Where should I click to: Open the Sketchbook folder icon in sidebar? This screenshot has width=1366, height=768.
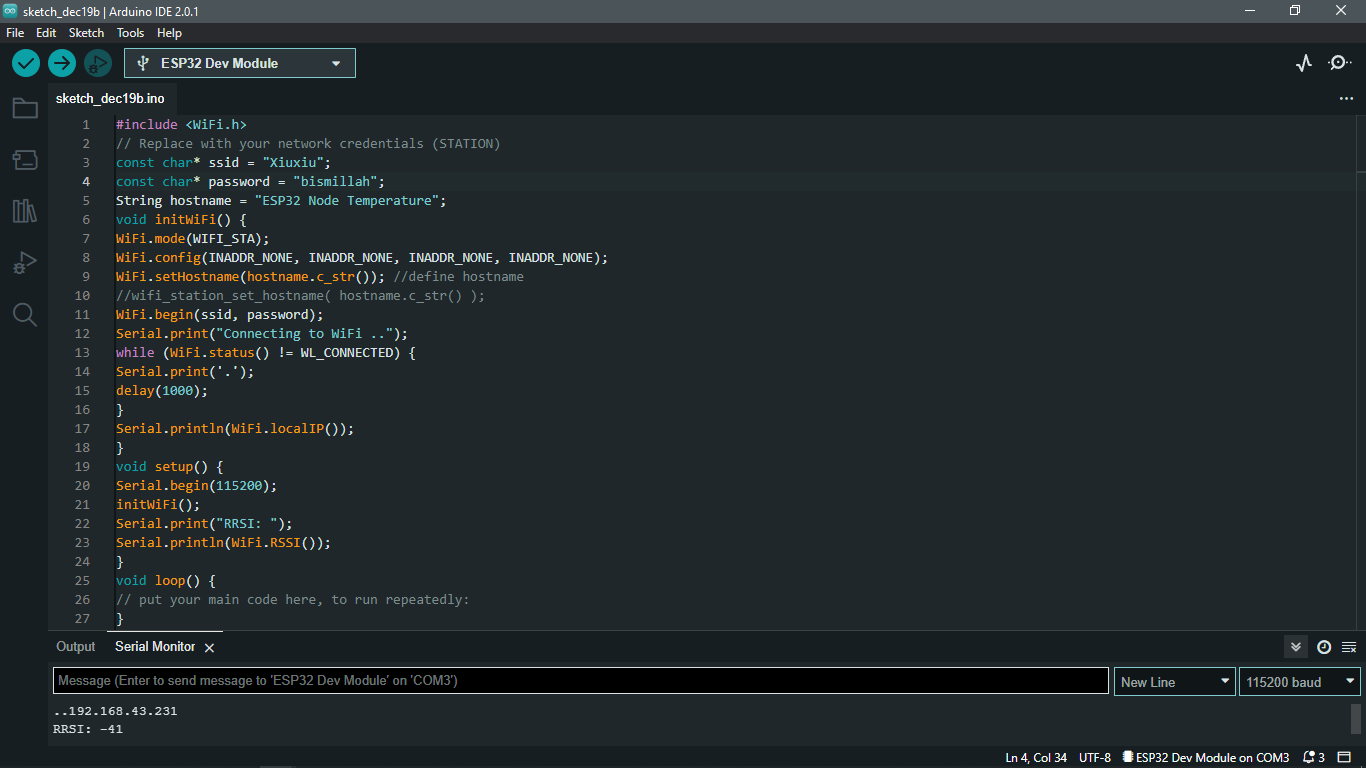(x=24, y=108)
